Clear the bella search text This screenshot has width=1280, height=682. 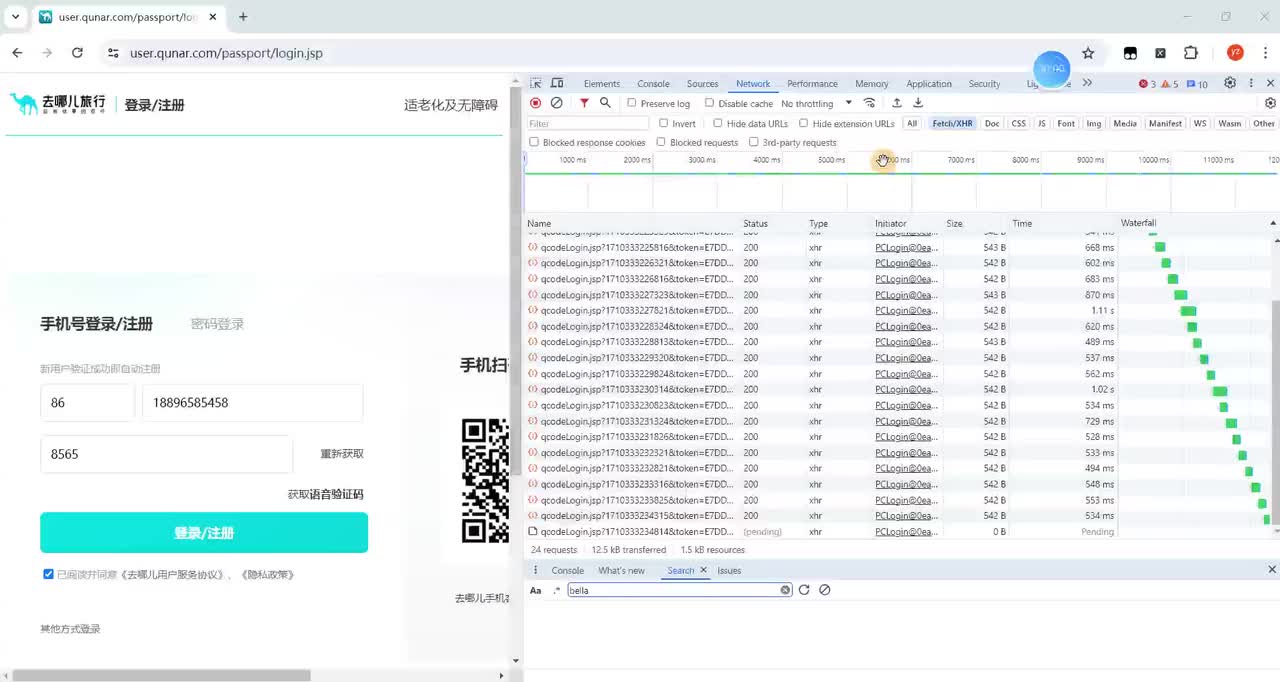click(x=785, y=590)
